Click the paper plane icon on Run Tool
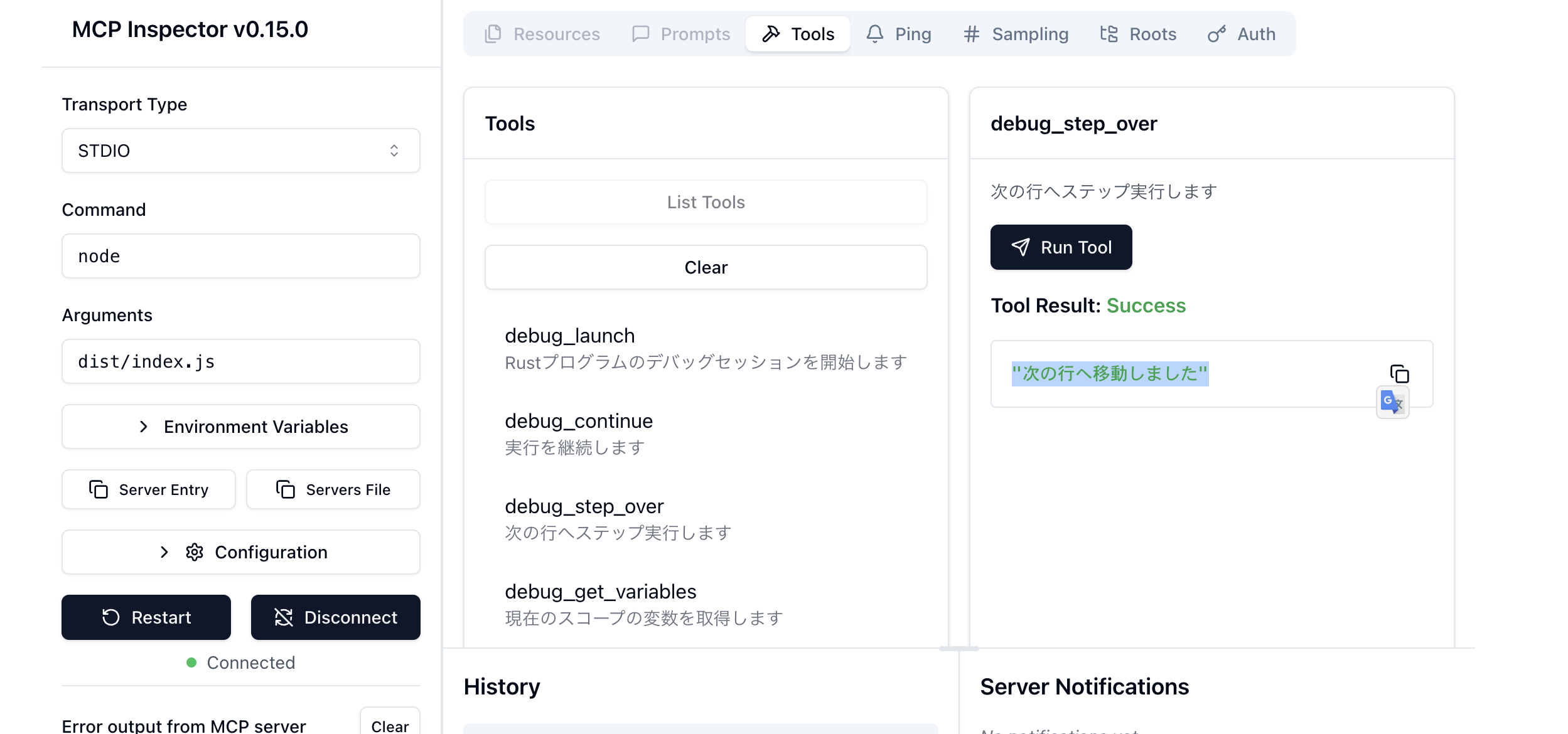Screen dimensions: 1568x734 click(1021, 247)
